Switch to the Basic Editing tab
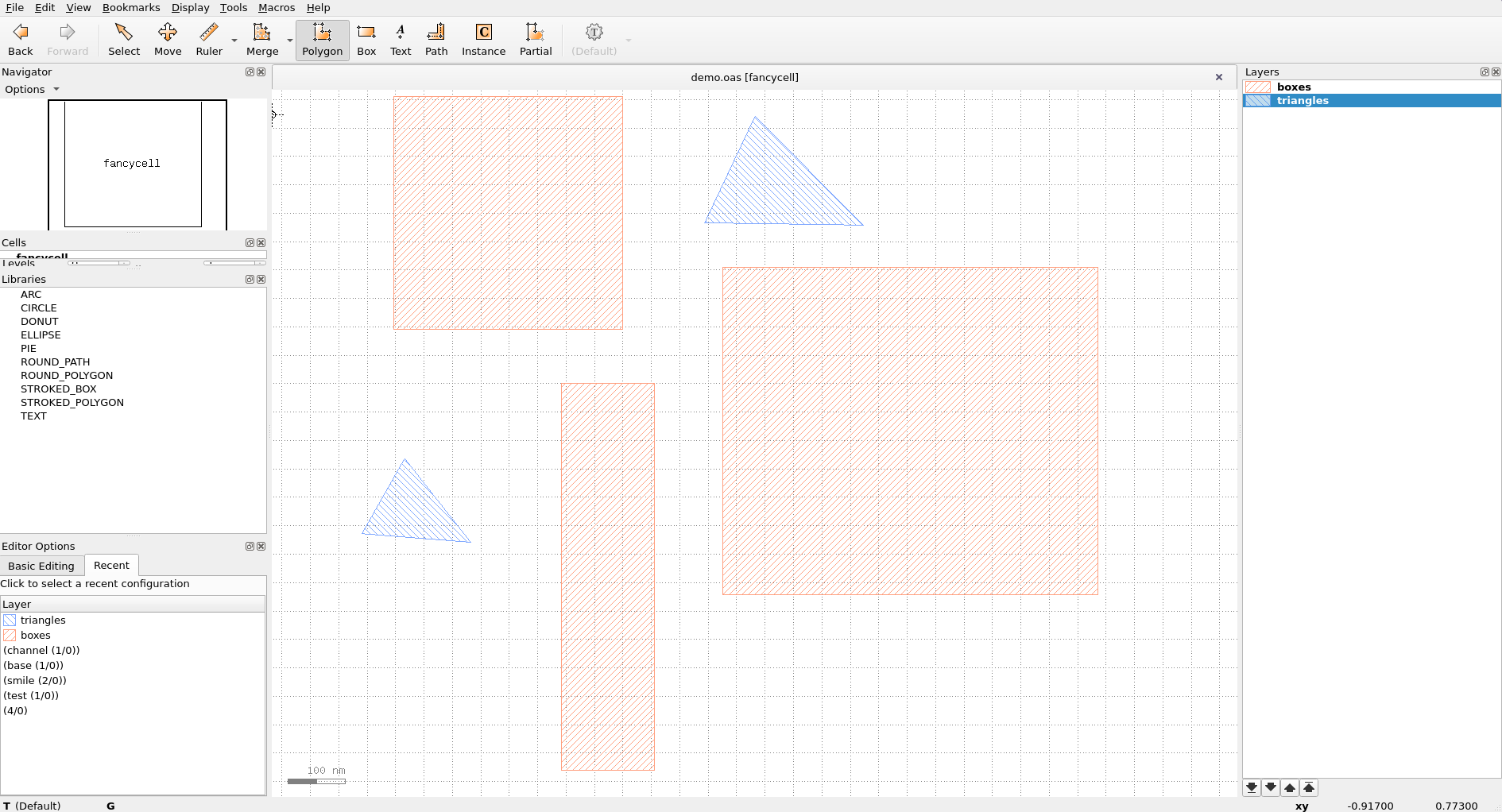The width and height of the screenshot is (1502, 812). [41, 565]
